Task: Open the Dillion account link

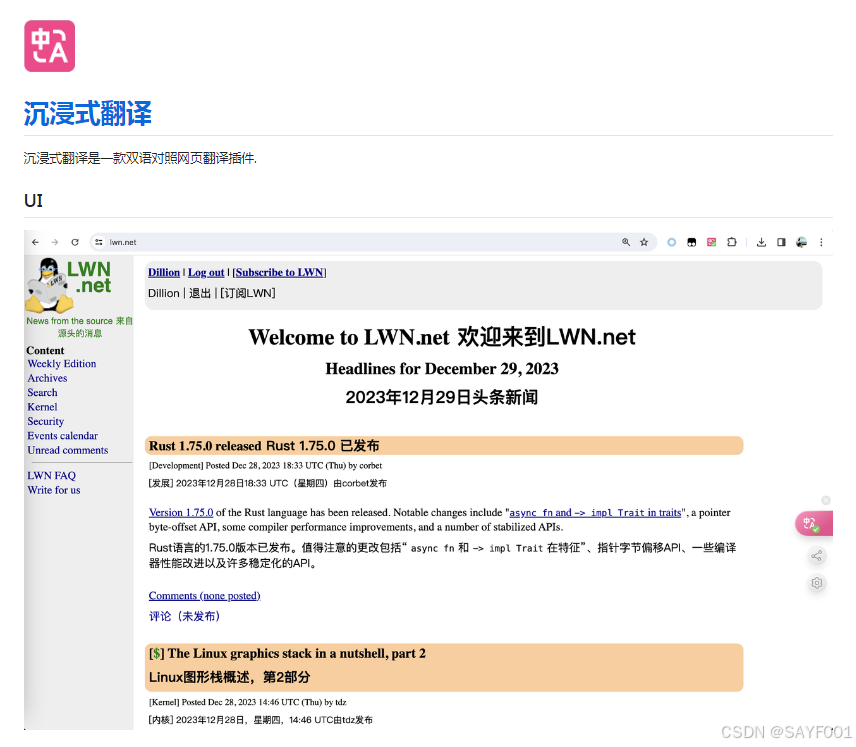Action: (x=164, y=272)
